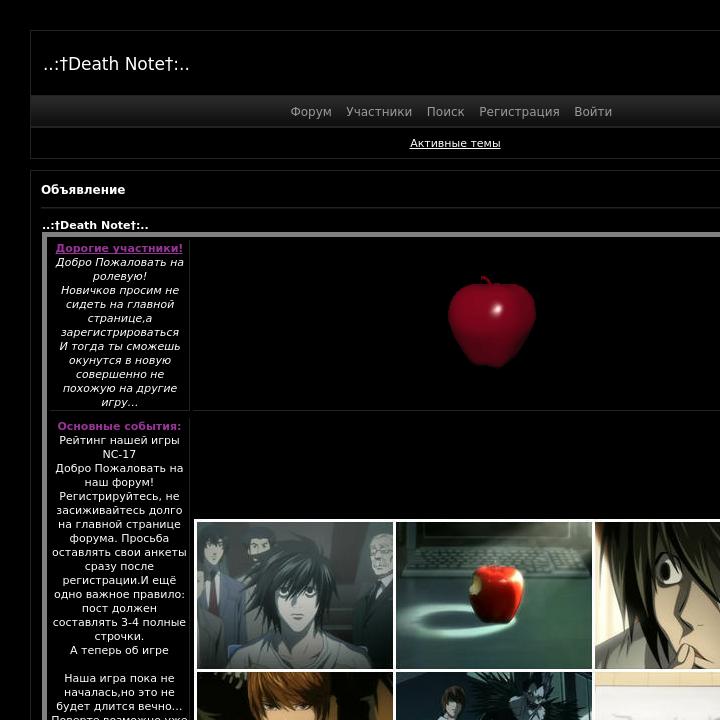
Task: Click the Объявление heading
Action: click(83, 190)
